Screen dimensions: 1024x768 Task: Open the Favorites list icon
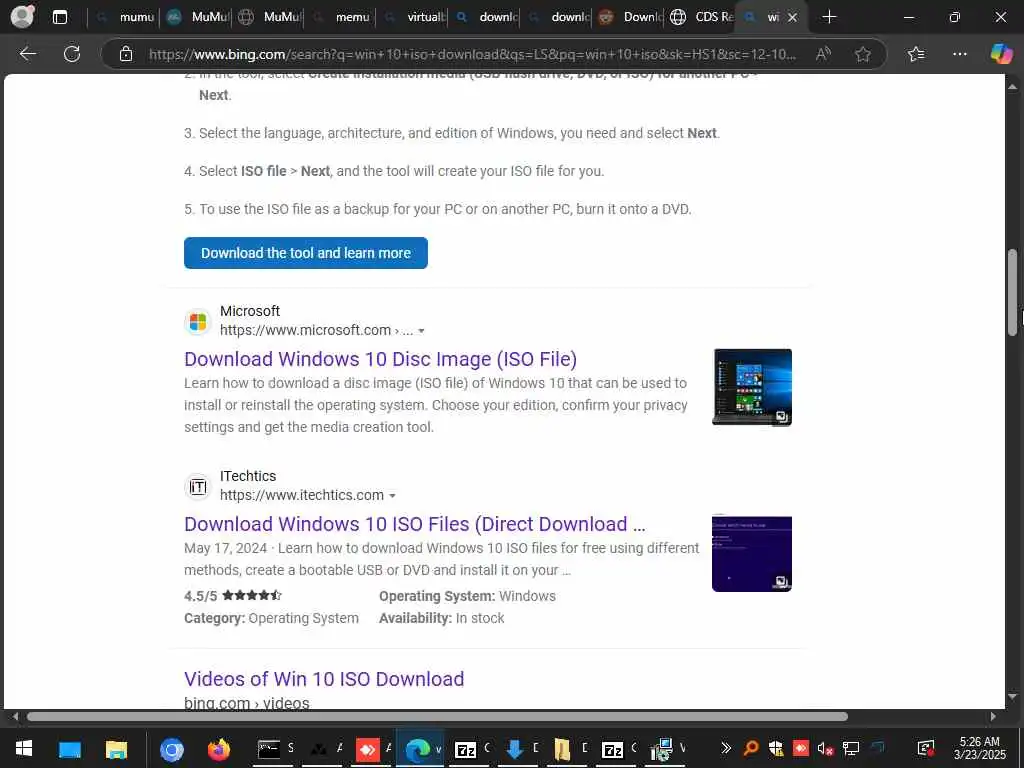click(916, 54)
